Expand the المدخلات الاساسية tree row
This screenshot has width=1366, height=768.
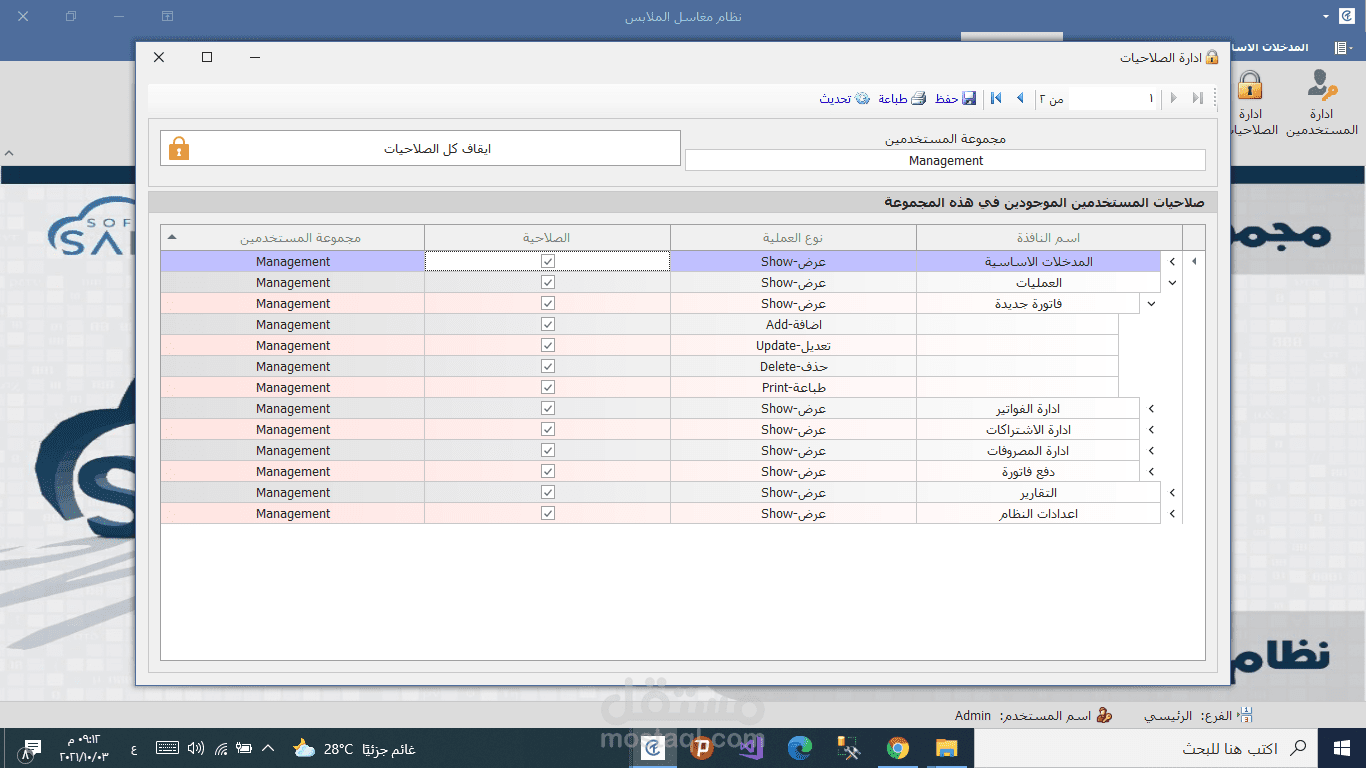click(x=1172, y=261)
